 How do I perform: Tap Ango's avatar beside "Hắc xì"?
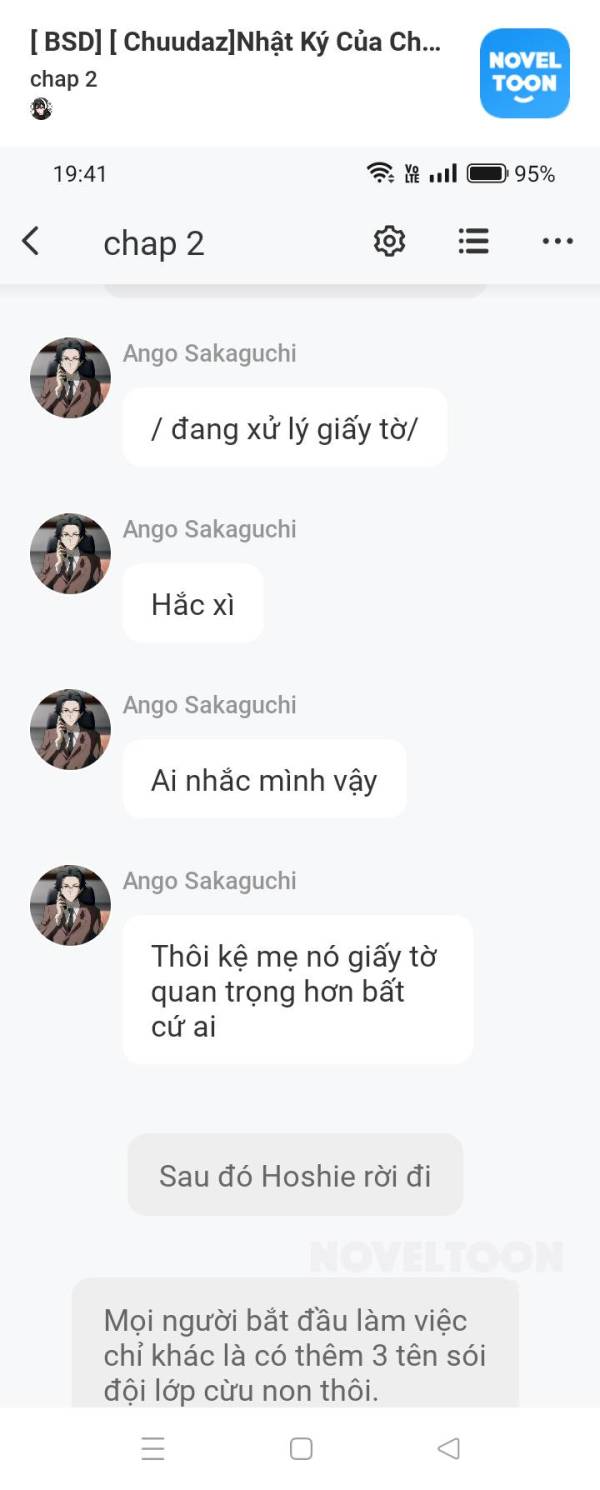click(70, 553)
